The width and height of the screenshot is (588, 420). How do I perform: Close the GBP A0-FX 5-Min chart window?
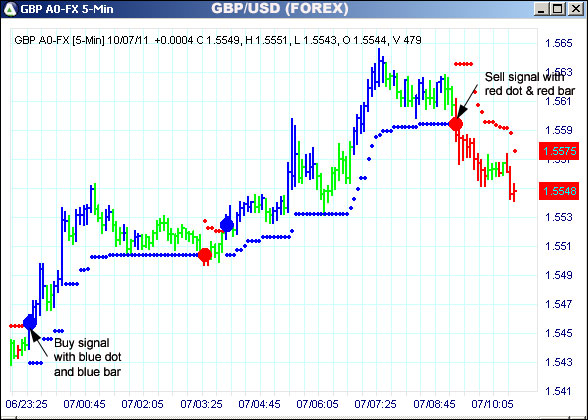[576, 9]
